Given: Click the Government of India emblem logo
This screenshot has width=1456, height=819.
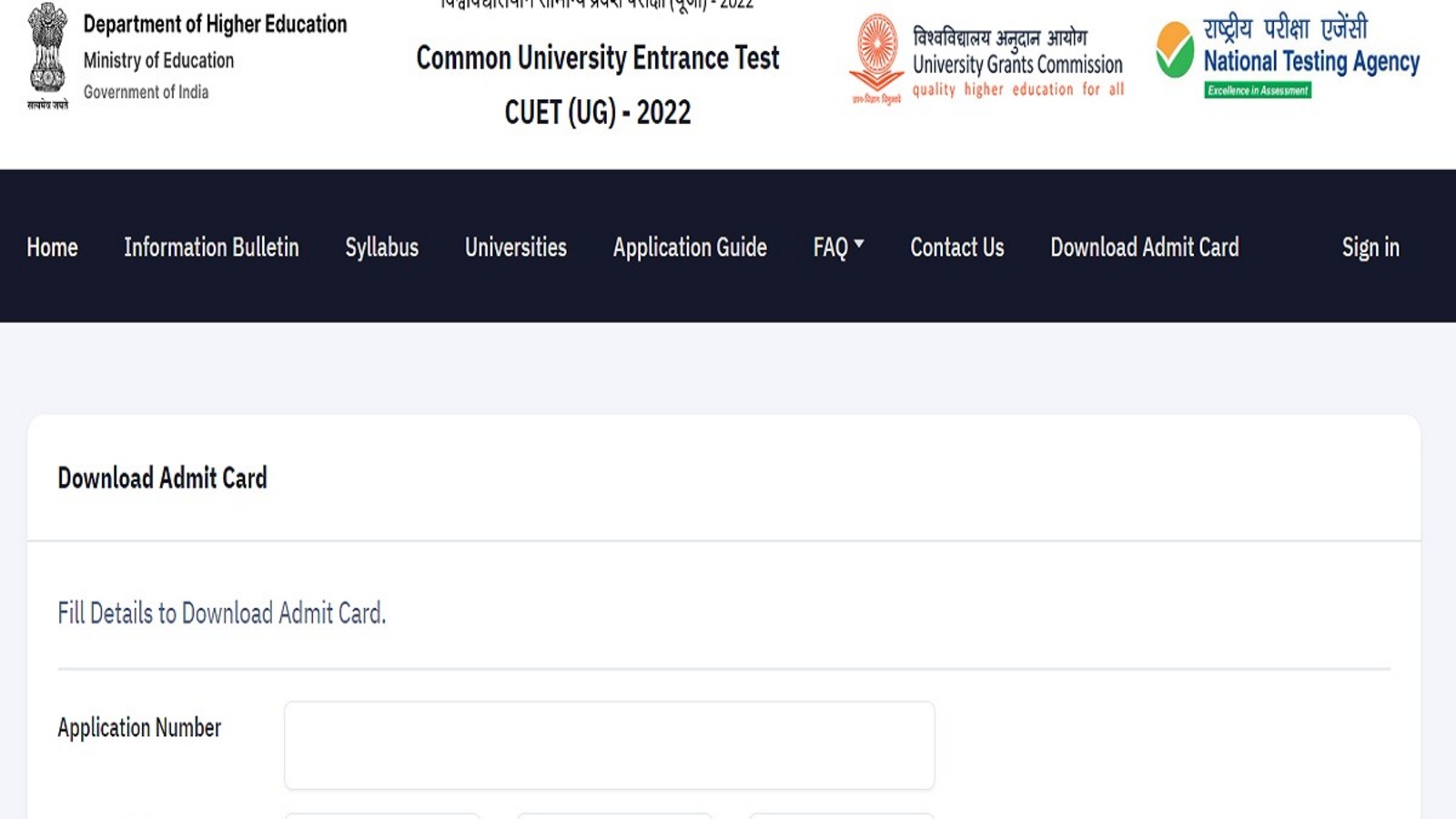Looking at the screenshot, I should [47, 56].
